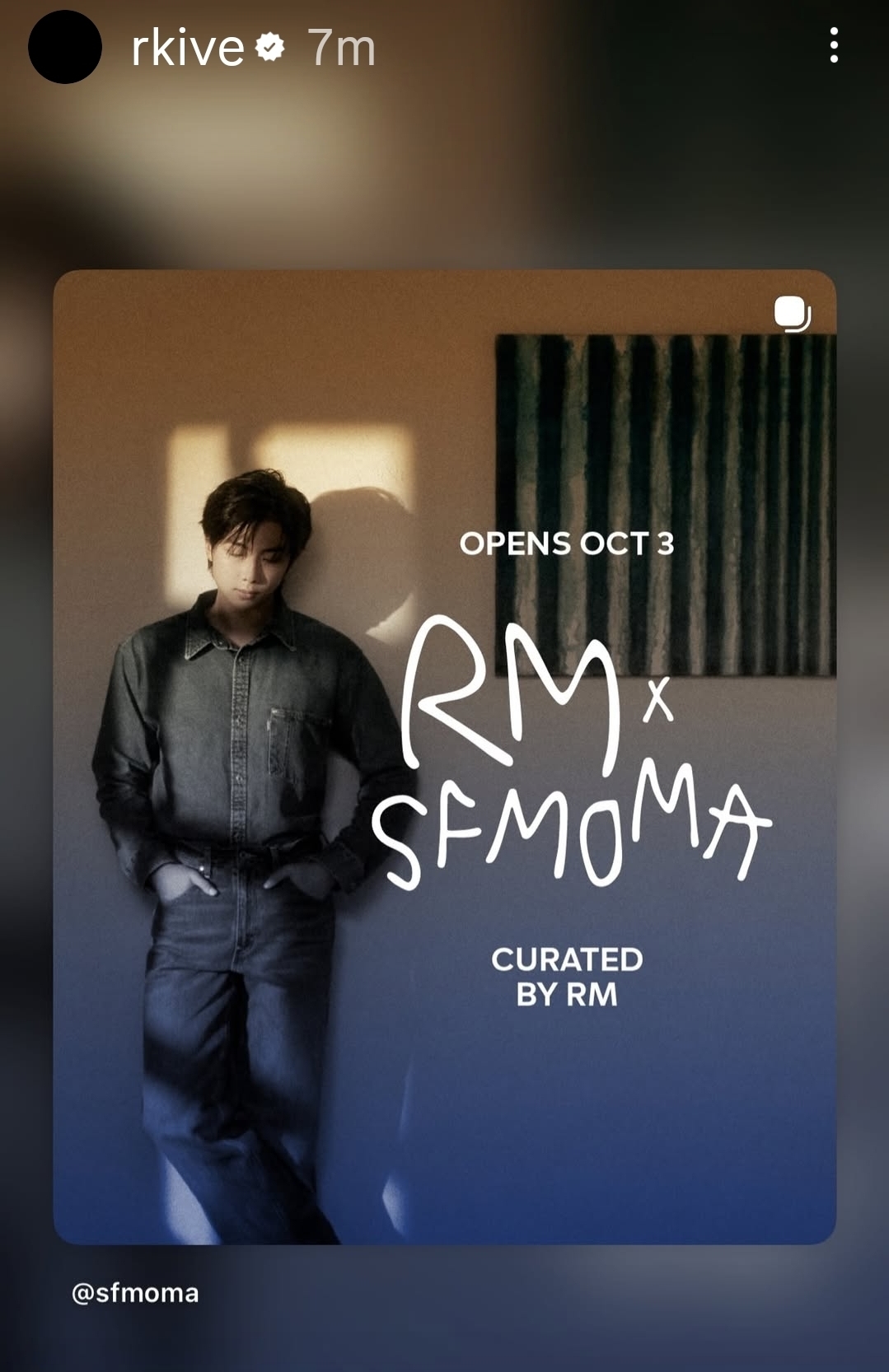The width and height of the screenshot is (889, 1372).
Task: Open the three-dot story options menu
Action: tap(834, 45)
